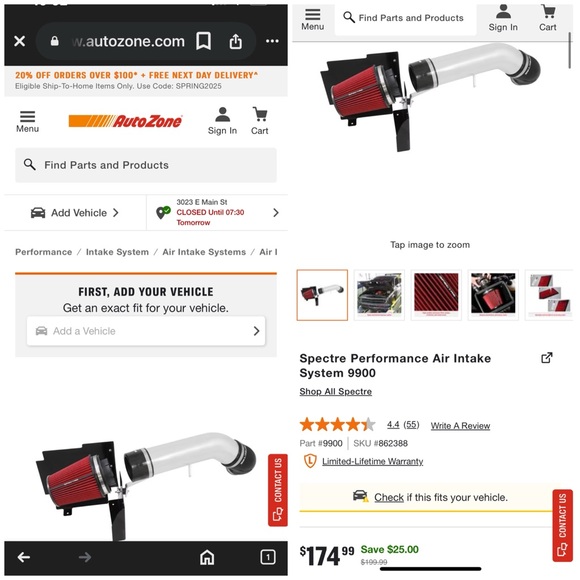
Task: Tap the share icon in address bar
Action: tap(236, 41)
